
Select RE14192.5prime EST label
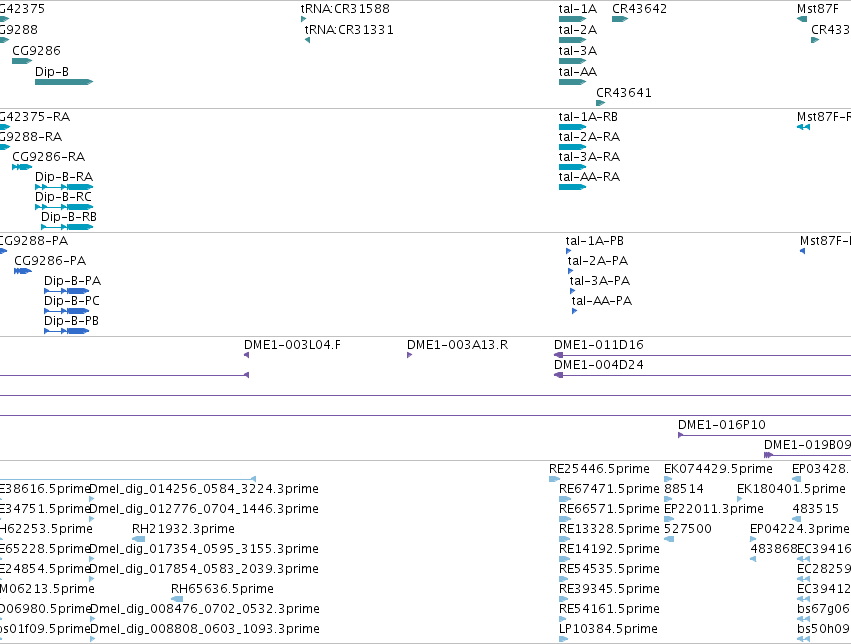pos(609,549)
